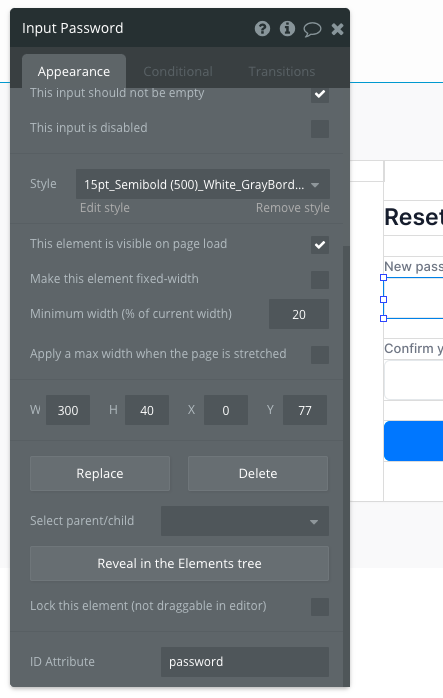Uncheck 'This element is visible on page load'

[320, 244]
